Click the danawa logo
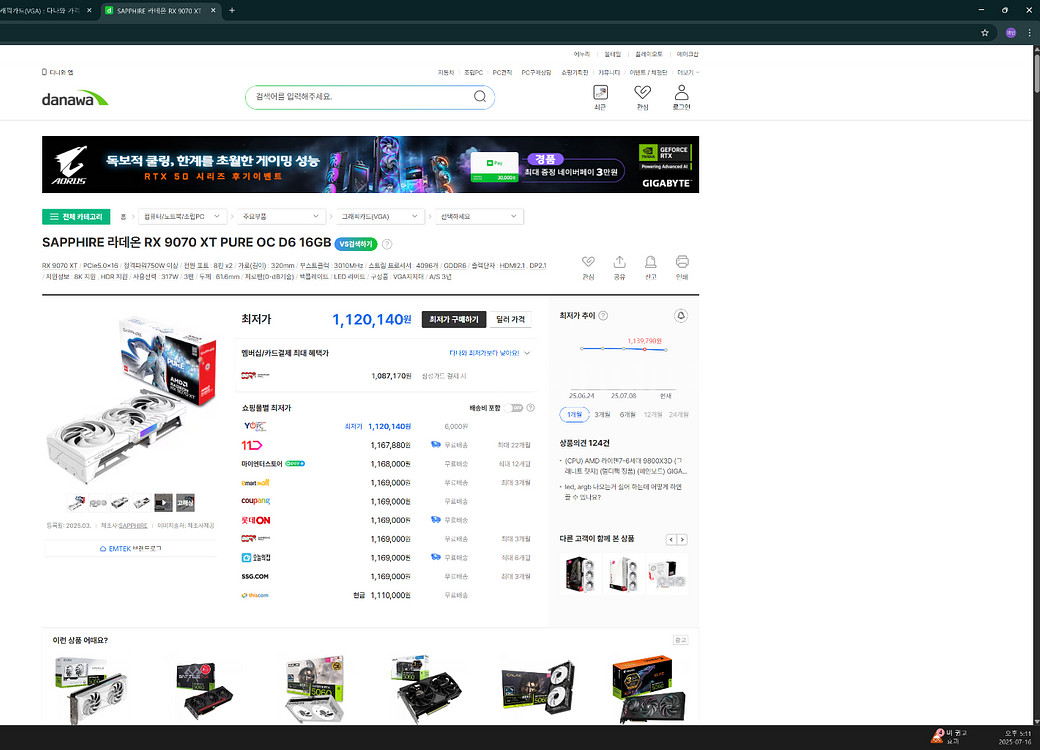Viewport: 1040px width, 750px height. 75,98
